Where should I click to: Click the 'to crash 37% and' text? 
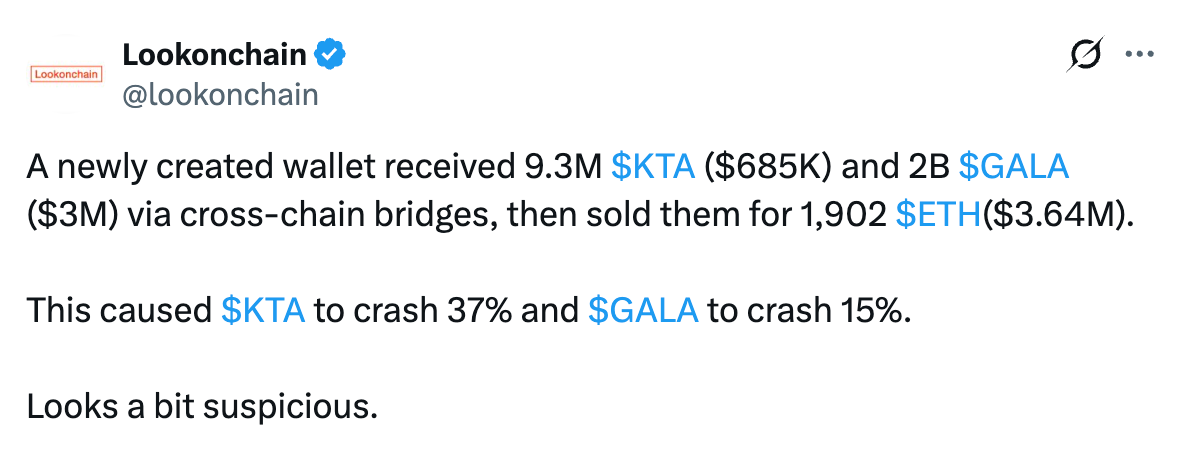pyautogui.click(x=446, y=311)
